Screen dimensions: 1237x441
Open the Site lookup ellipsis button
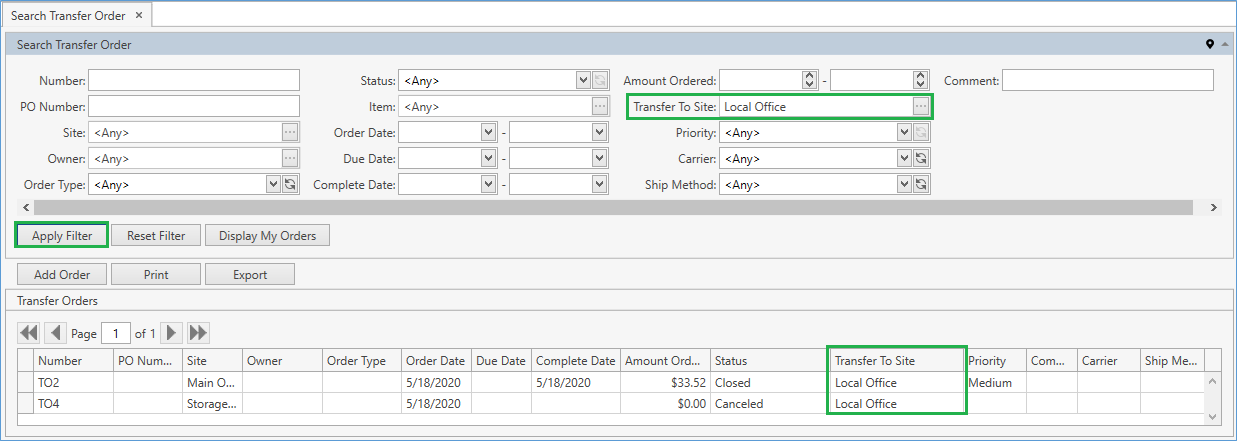click(290, 132)
